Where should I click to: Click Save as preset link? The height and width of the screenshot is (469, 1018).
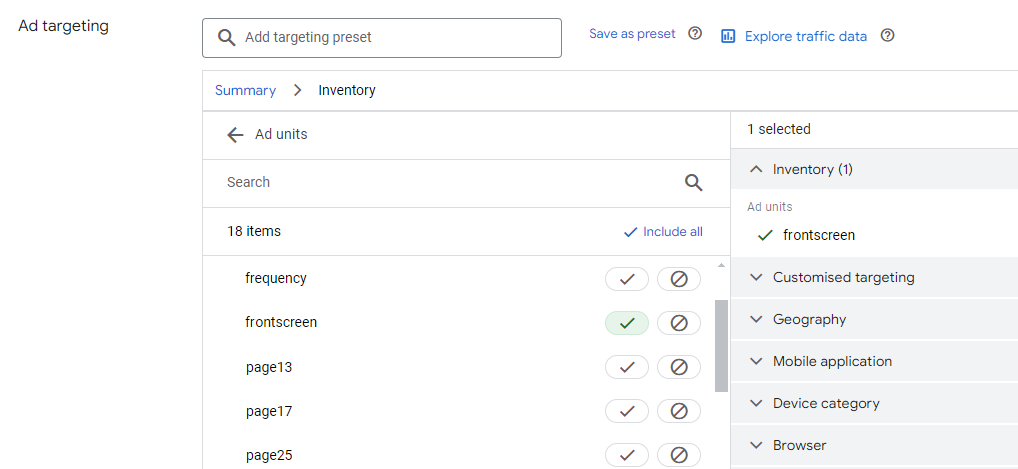point(632,33)
